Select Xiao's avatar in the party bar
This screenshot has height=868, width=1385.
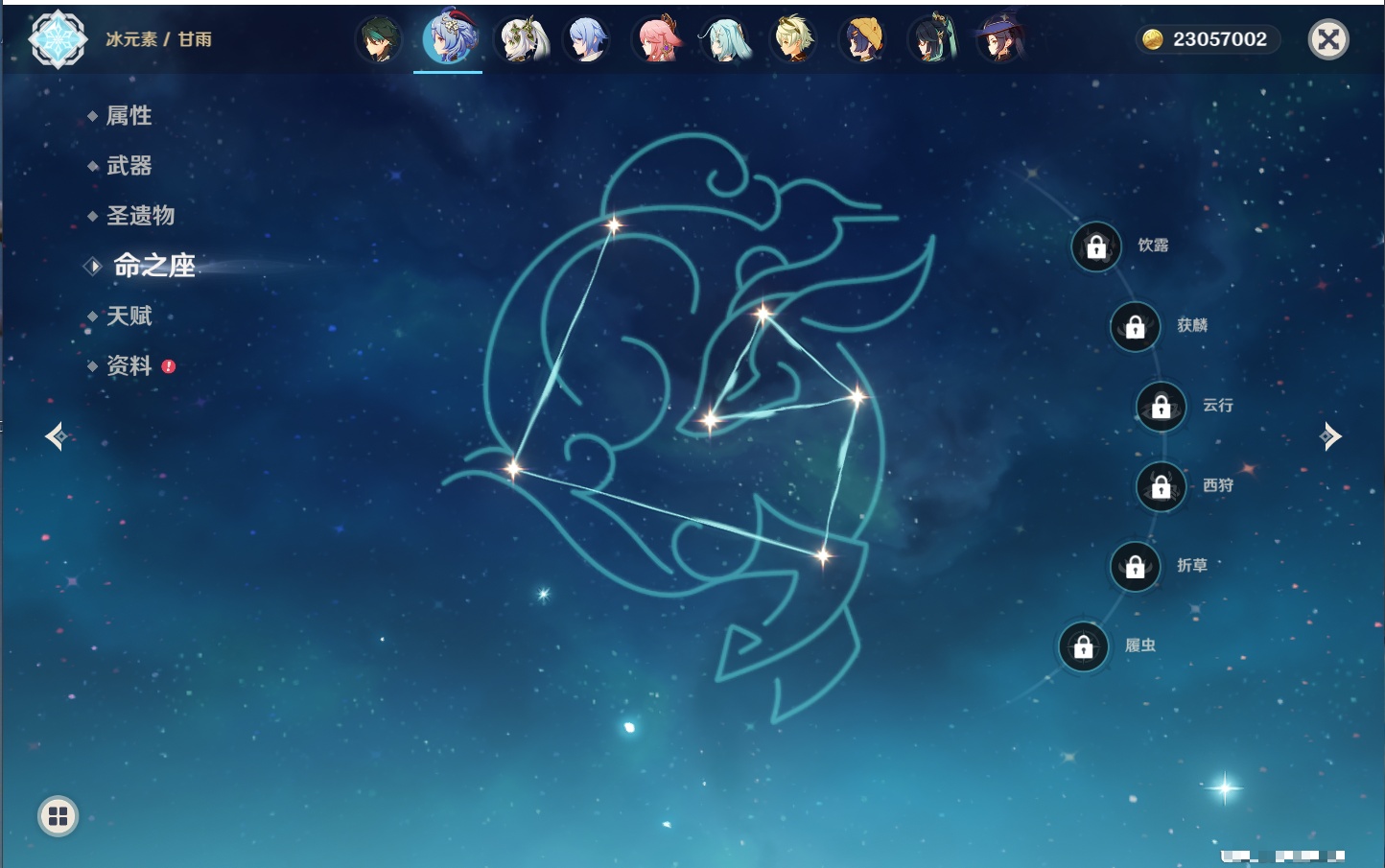[x=379, y=40]
